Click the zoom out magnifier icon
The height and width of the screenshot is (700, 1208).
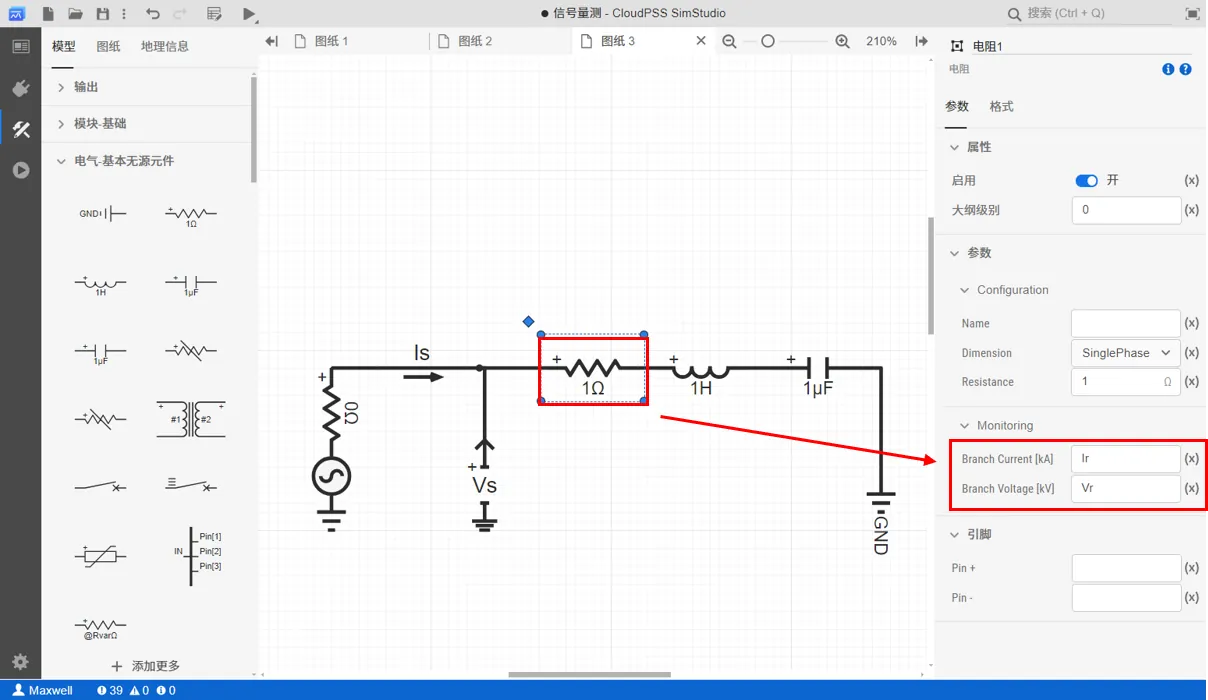click(x=729, y=41)
